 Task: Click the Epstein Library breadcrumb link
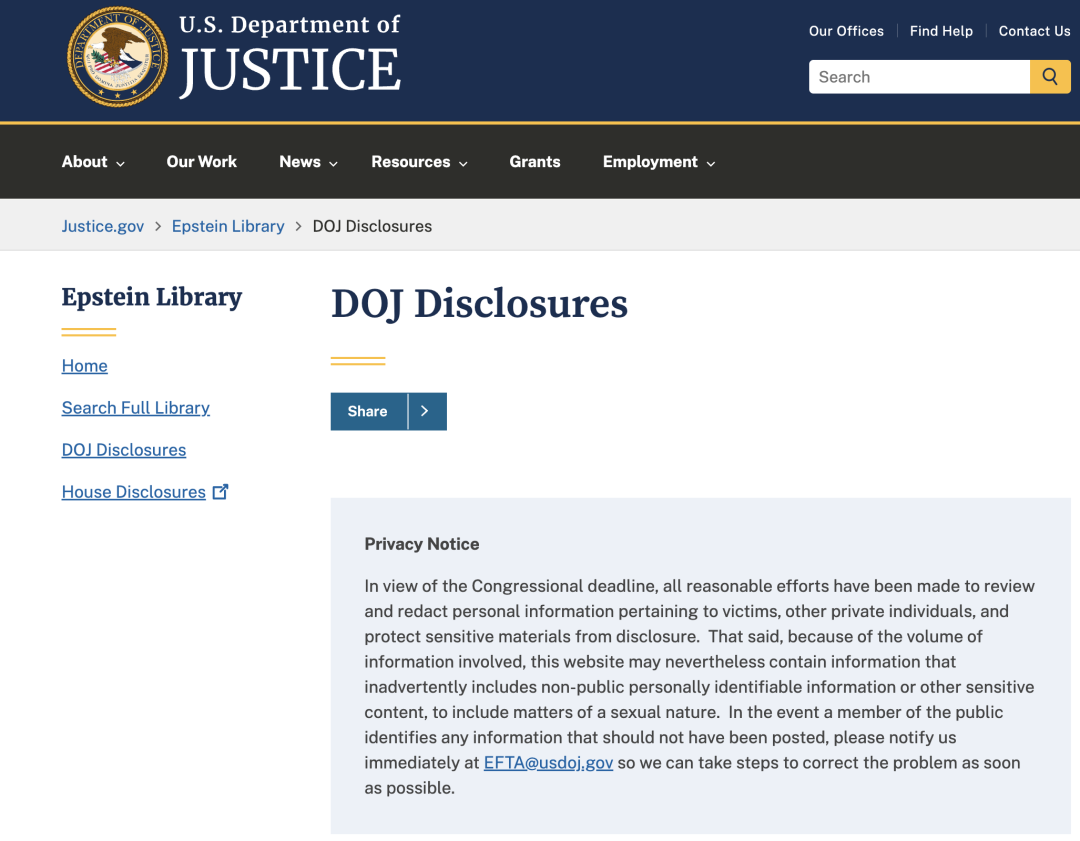(x=228, y=226)
